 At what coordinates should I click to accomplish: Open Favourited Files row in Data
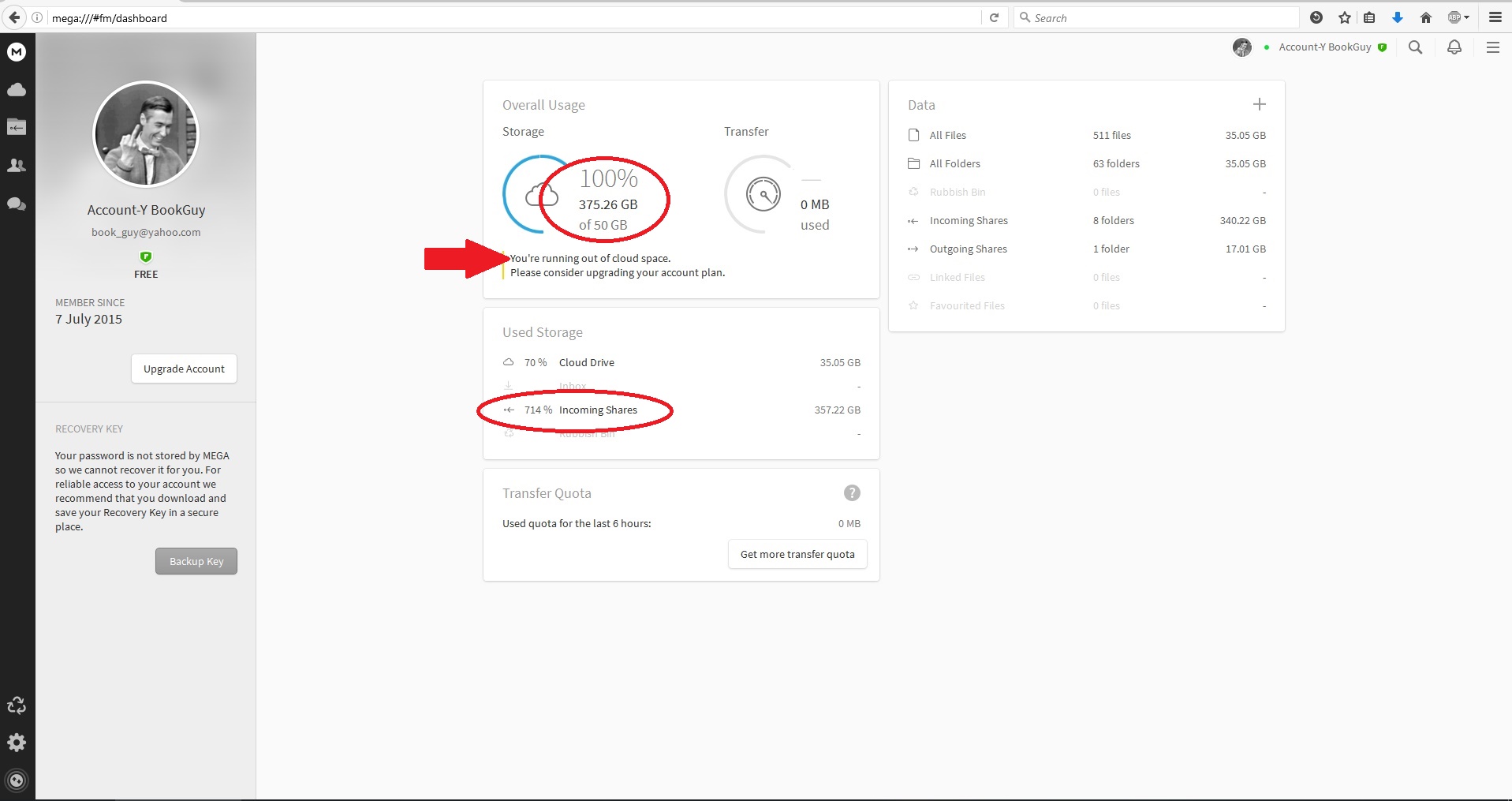1087,305
